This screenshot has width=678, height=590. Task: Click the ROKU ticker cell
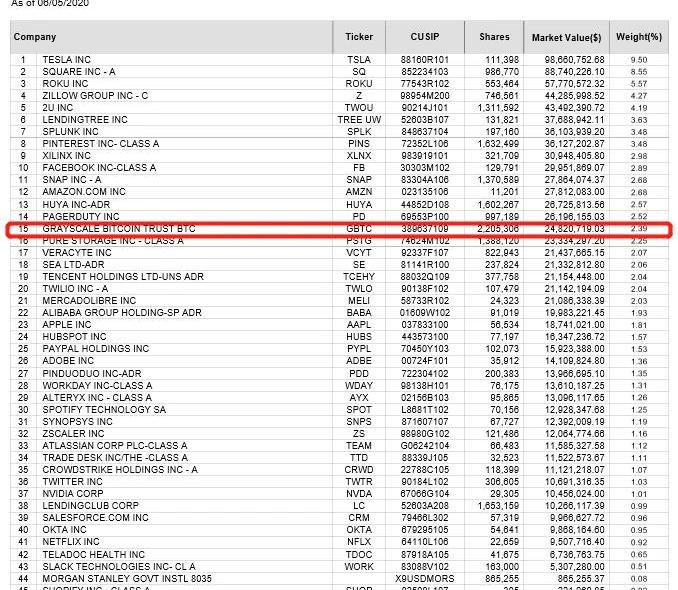[x=359, y=84]
